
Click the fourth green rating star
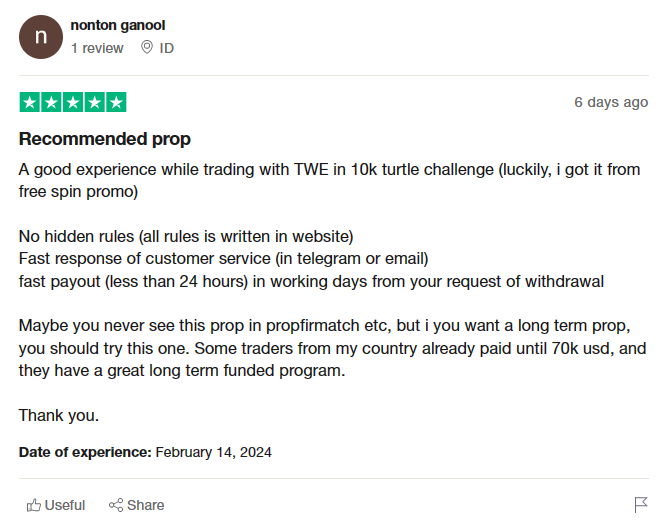coord(95,102)
